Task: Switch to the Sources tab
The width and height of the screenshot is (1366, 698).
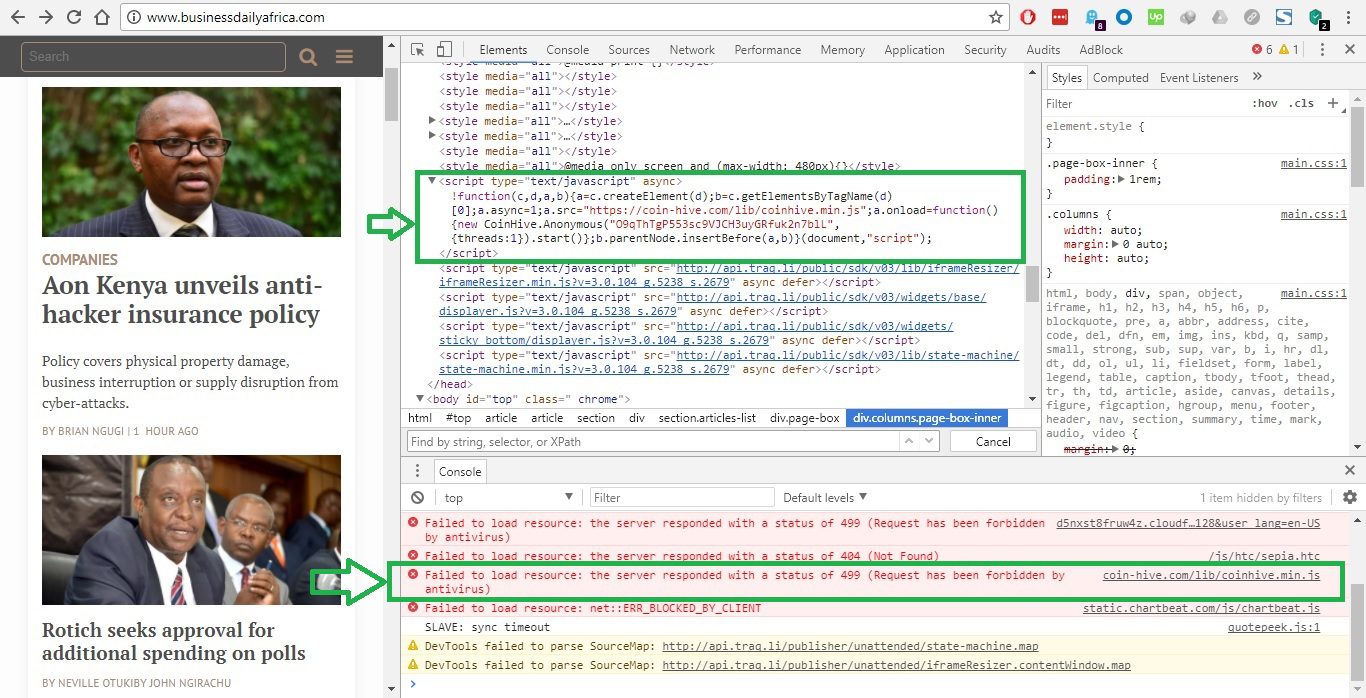Action: pos(629,49)
